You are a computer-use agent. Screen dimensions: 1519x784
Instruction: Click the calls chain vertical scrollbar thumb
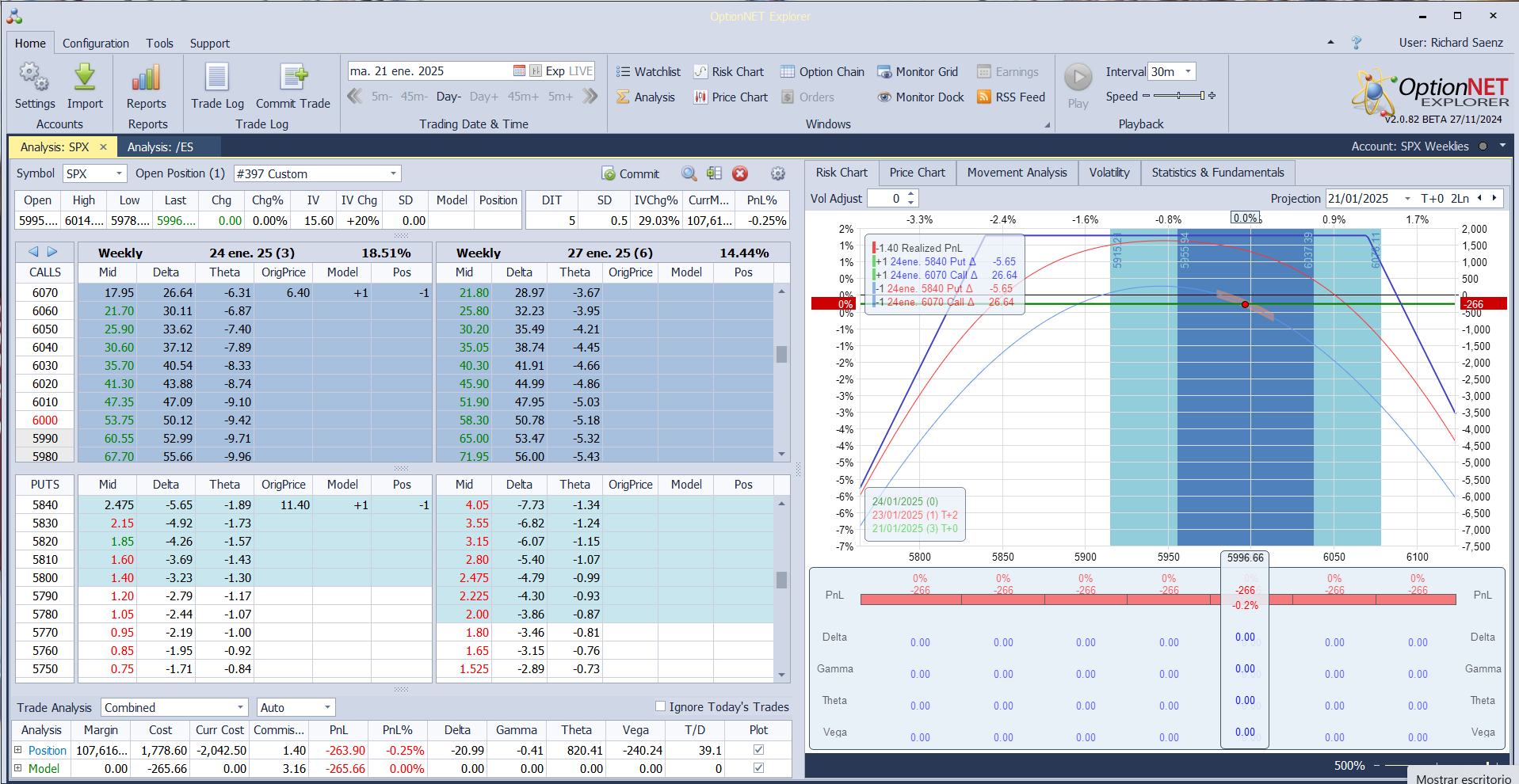(781, 354)
